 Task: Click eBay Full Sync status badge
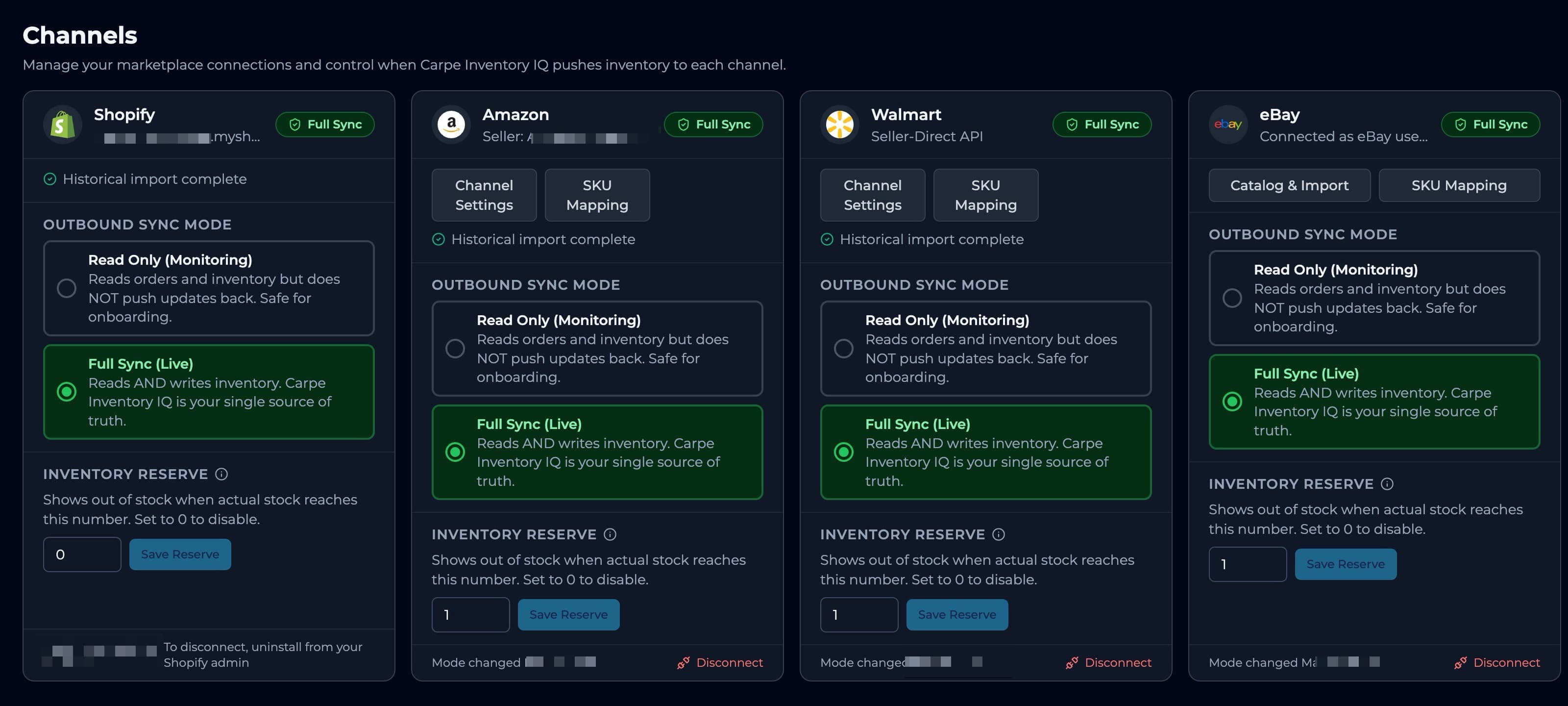pos(1490,124)
